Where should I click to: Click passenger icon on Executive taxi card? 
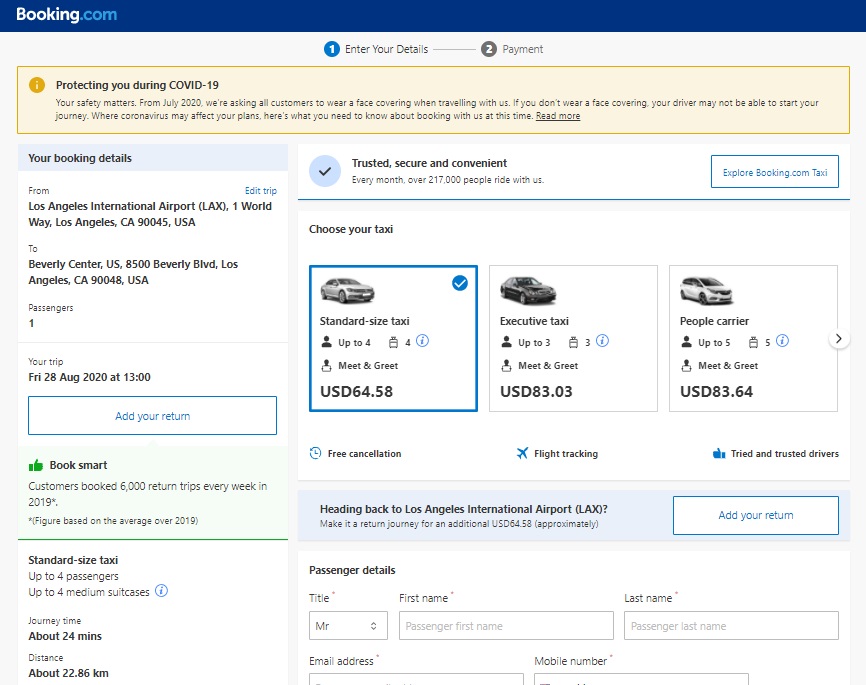[506, 342]
